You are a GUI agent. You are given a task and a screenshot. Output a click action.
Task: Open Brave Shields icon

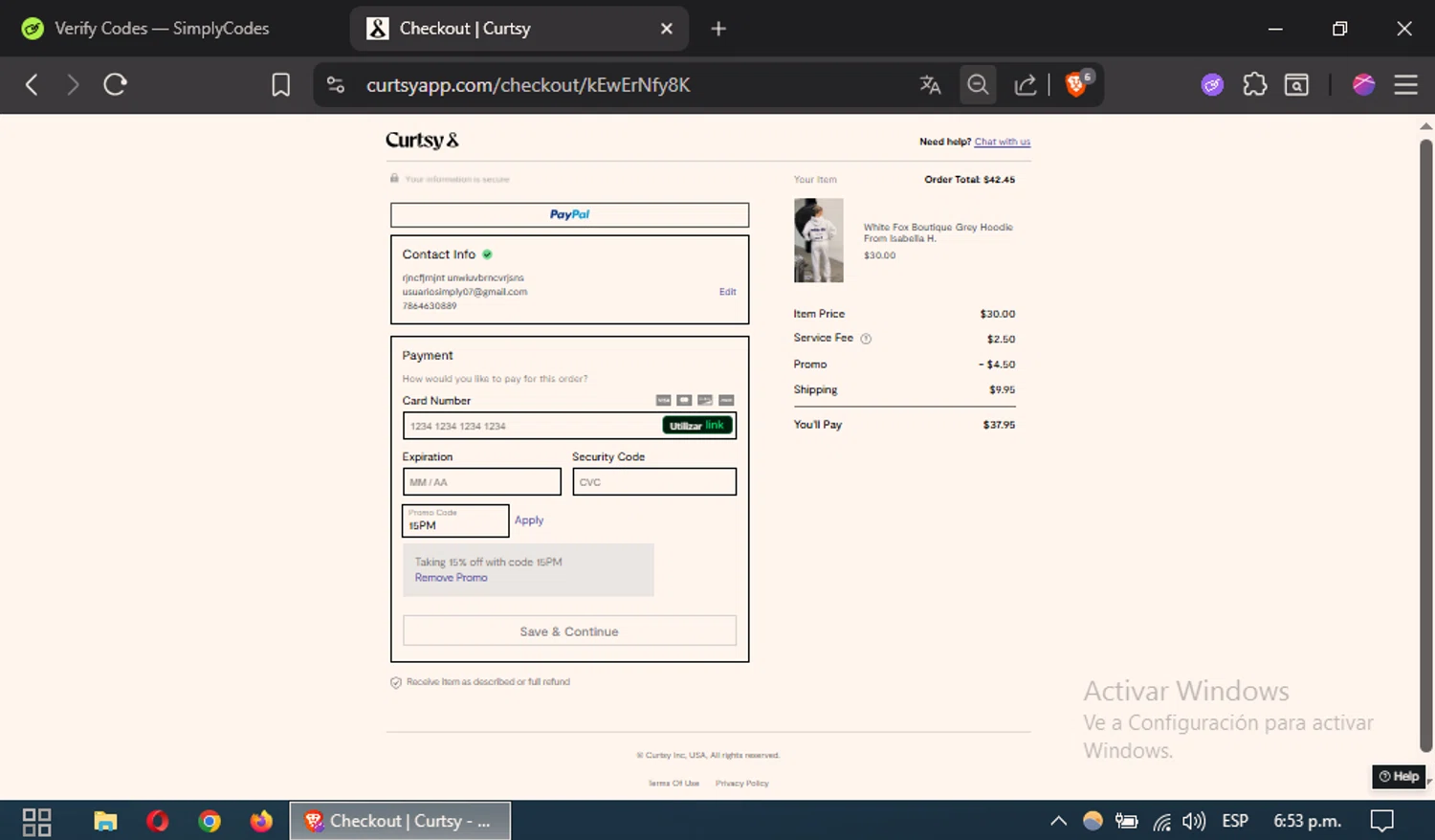pyautogui.click(x=1077, y=84)
